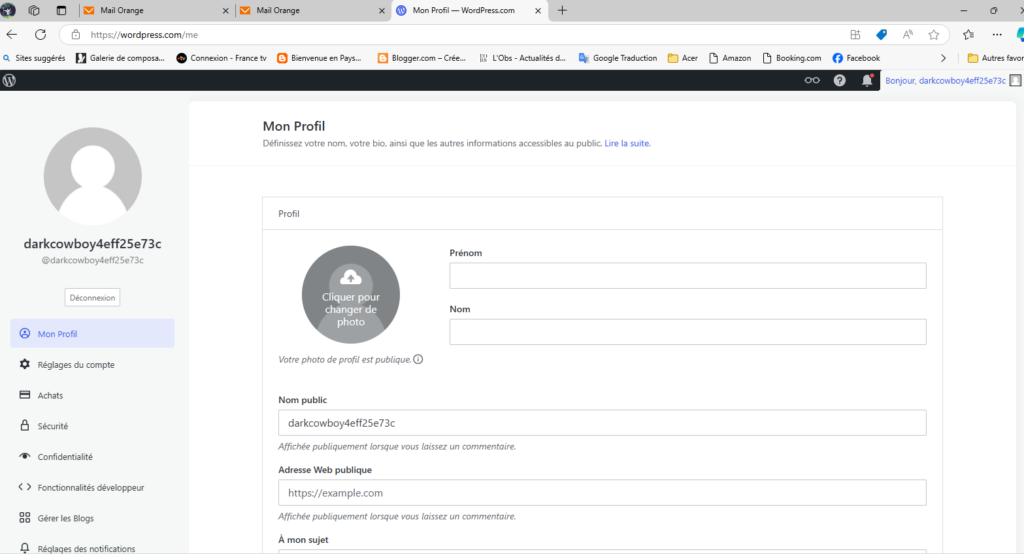Open the notifications bell icon
The width and height of the screenshot is (1024, 554).
pos(867,80)
